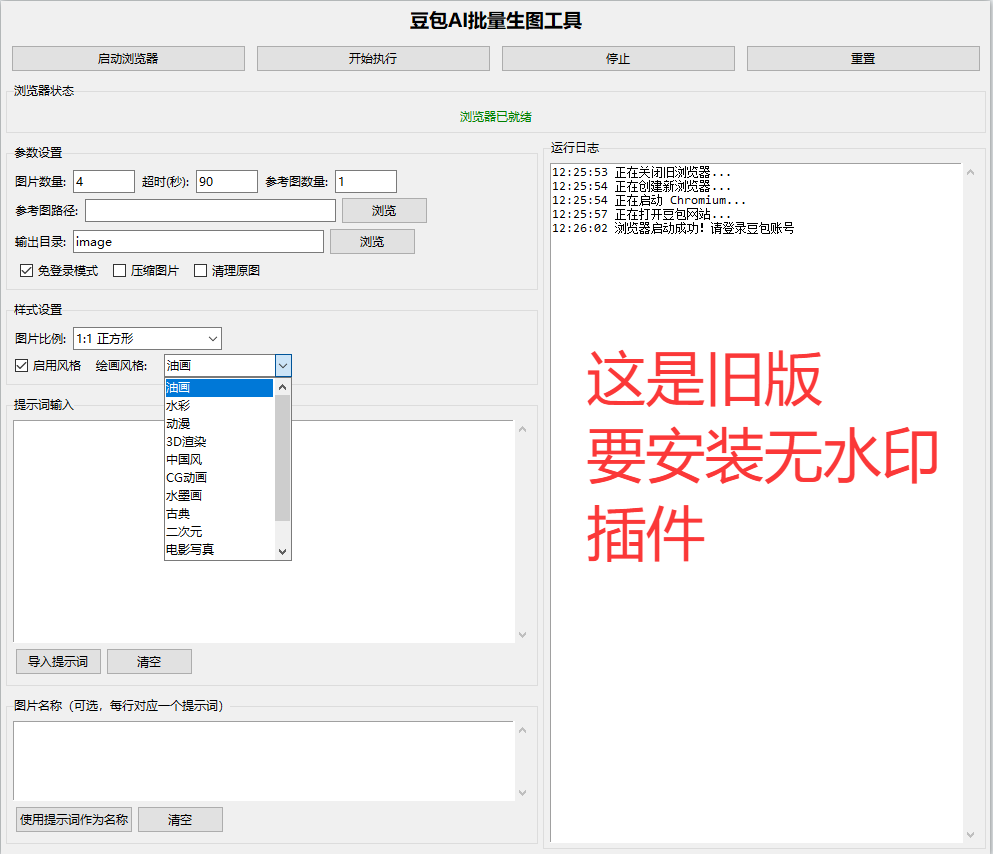
Task: Focus the 超时(秒) input field
Action: [x=227, y=182]
